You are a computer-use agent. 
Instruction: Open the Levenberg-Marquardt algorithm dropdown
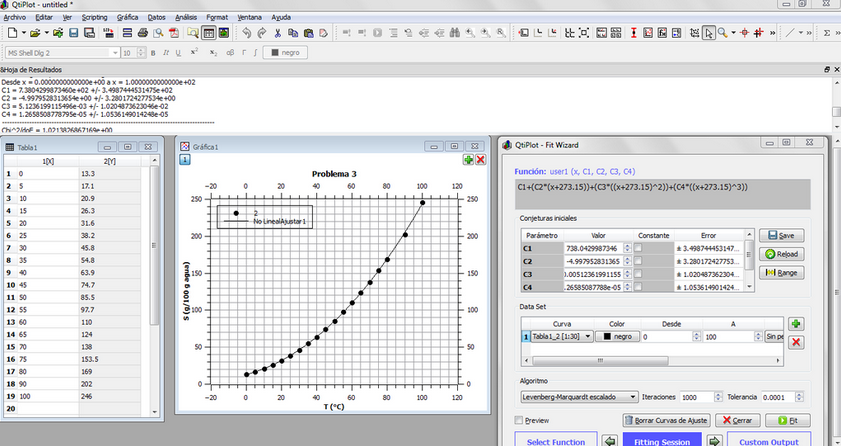[579, 397]
